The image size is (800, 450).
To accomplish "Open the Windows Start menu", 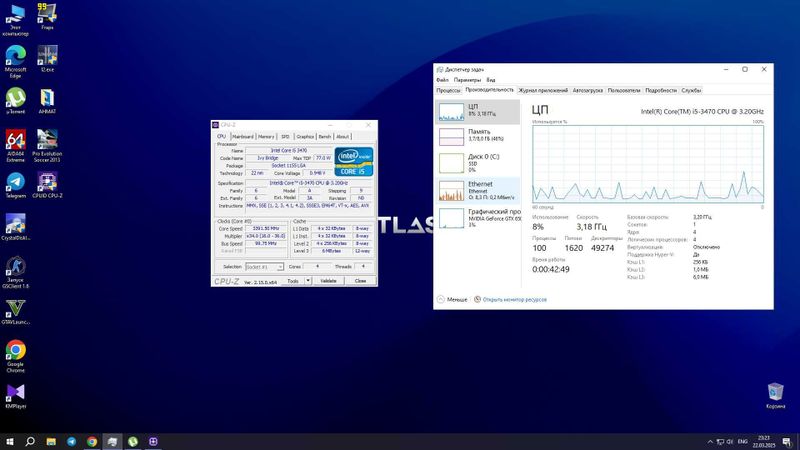I will pyautogui.click(x=9, y=441).
